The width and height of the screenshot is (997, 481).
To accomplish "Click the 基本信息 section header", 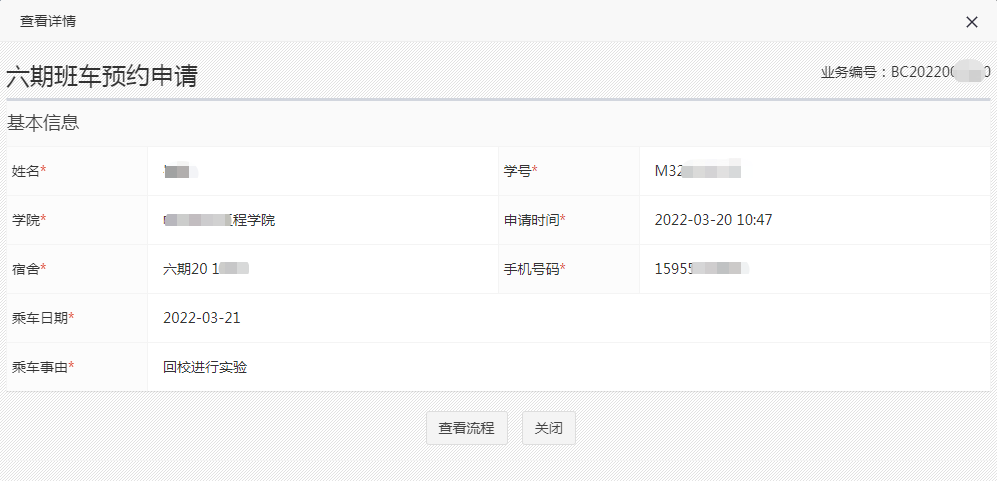I will pos(44,123).
